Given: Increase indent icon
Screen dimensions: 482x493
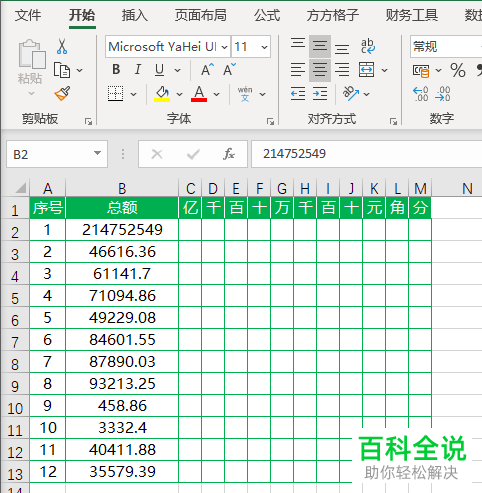Looking at the screenshot, I should pos(320,94).
